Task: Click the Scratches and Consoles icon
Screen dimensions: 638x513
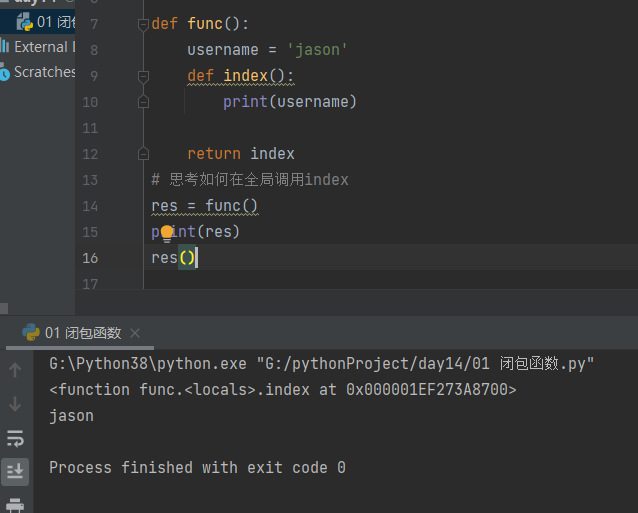Action: 5,72
